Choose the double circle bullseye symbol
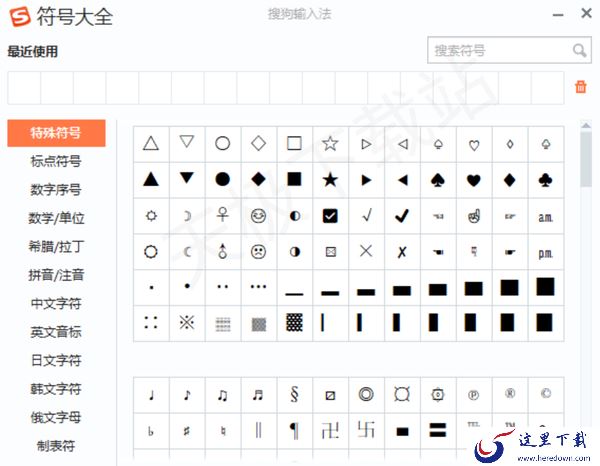The width and height of the screenshot is (600, 466). pos(366,394)
